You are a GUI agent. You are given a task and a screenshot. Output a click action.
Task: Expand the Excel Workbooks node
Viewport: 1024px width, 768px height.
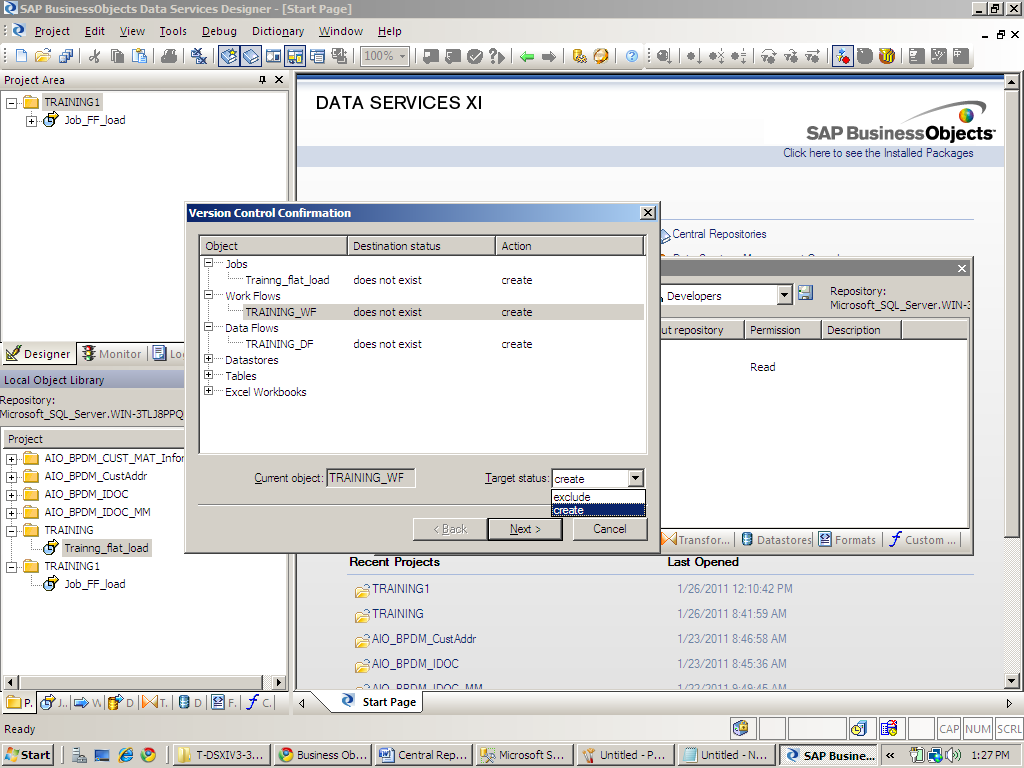pyautogui.click(x=208, y=391)
